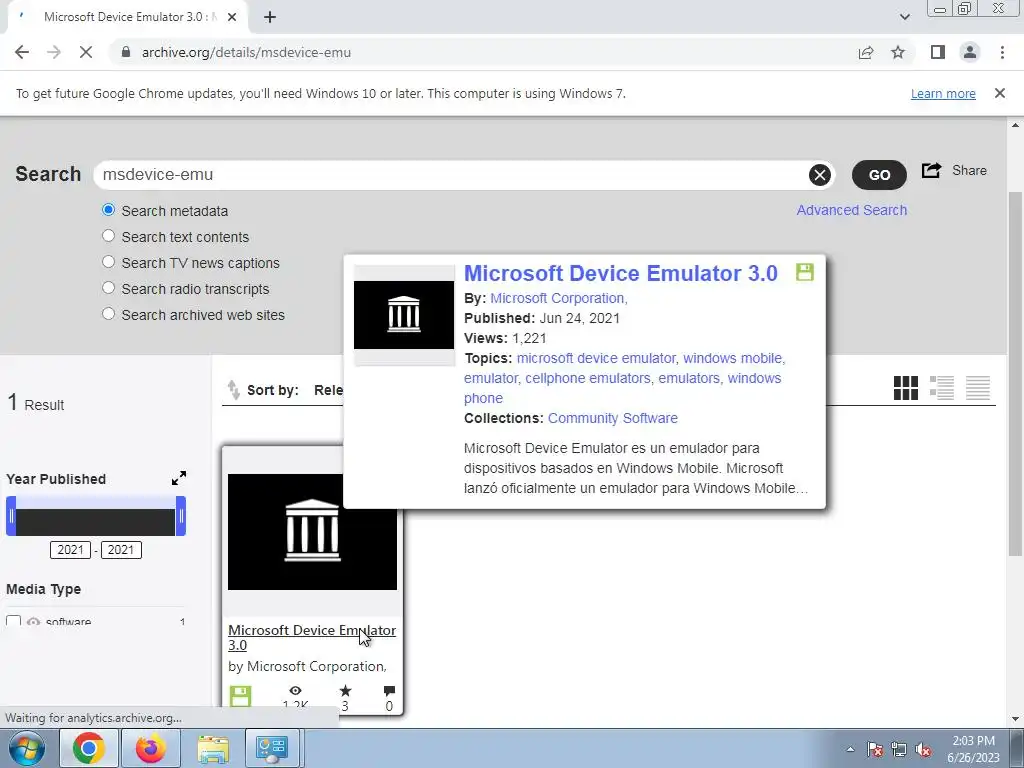Viewport: 1024px width, 768px height.
Task: Click the views eye icon on tile
Action: 295,690
